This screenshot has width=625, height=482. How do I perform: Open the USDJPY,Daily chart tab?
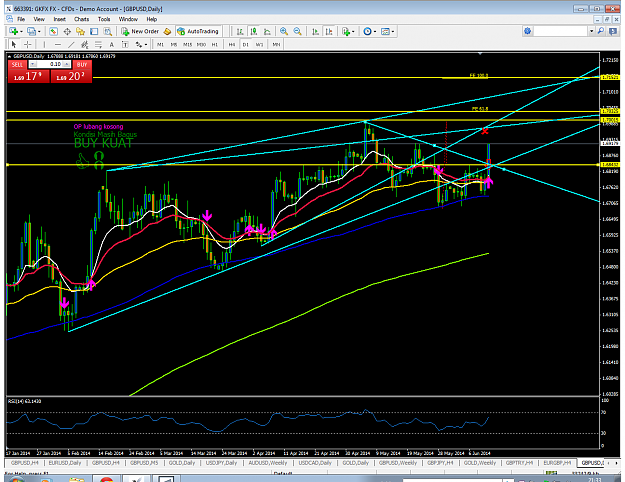(x=221, y=463)
